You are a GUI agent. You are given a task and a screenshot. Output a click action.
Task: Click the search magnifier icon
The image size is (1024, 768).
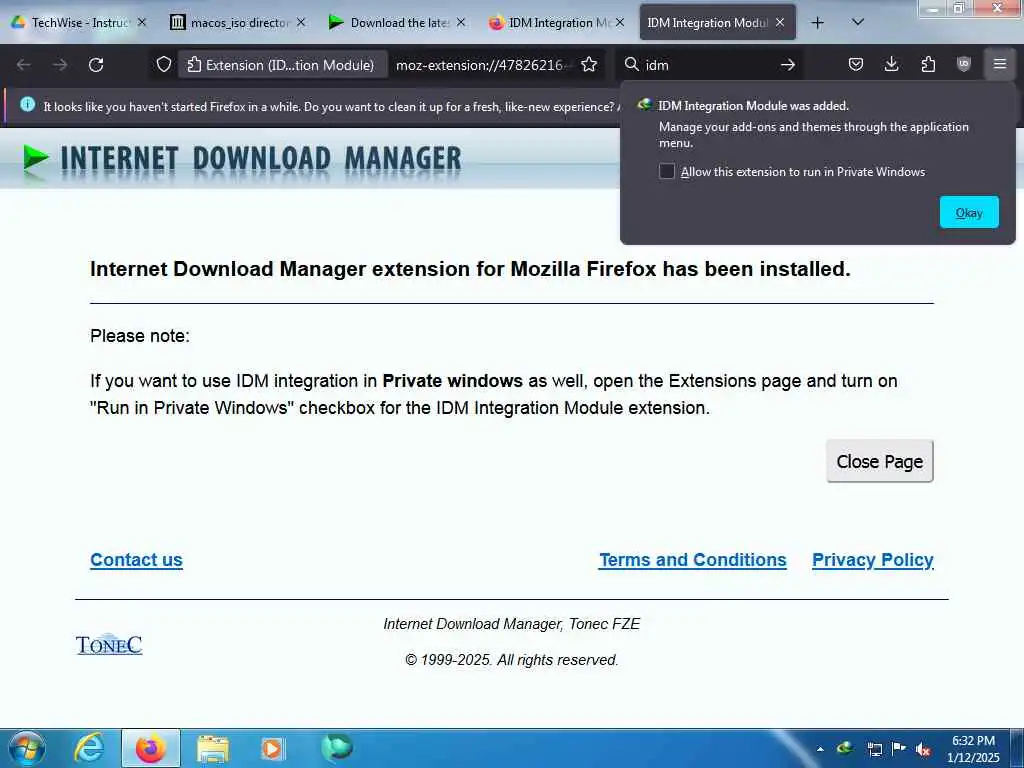tap(632, 65)
